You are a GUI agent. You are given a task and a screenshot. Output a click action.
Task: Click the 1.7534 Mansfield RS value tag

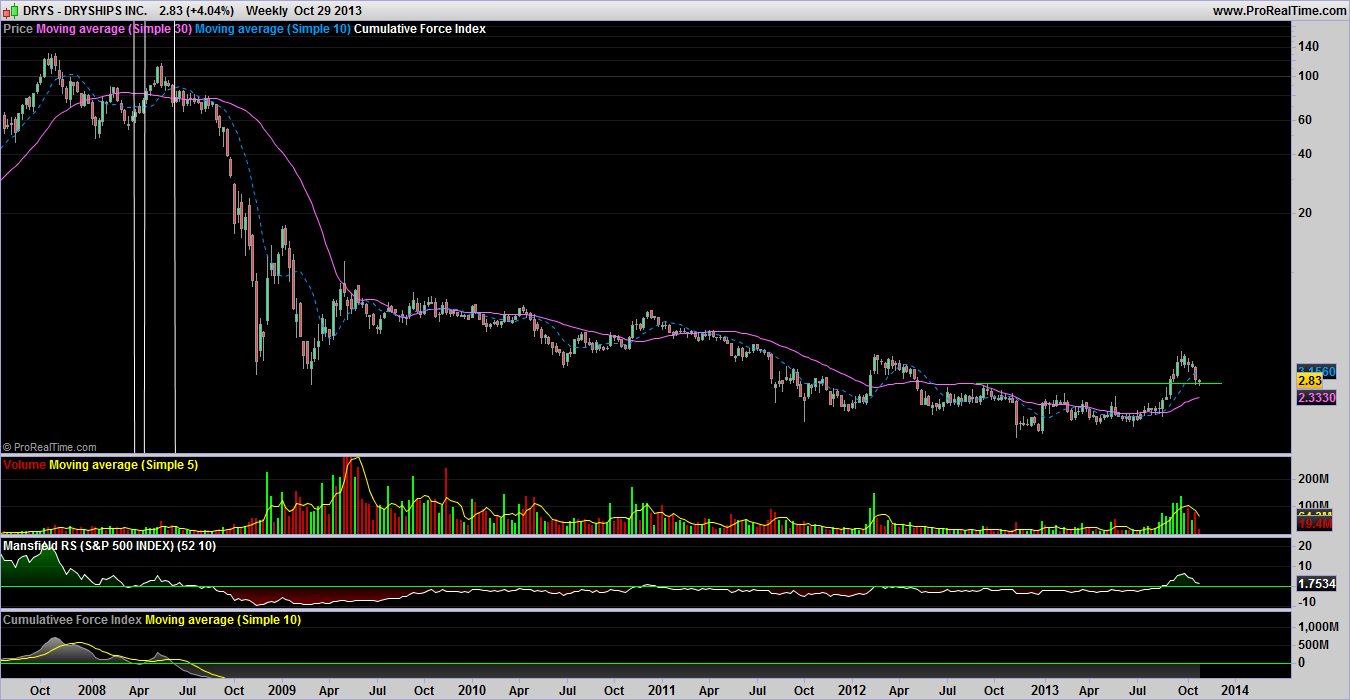point(1316,582)
